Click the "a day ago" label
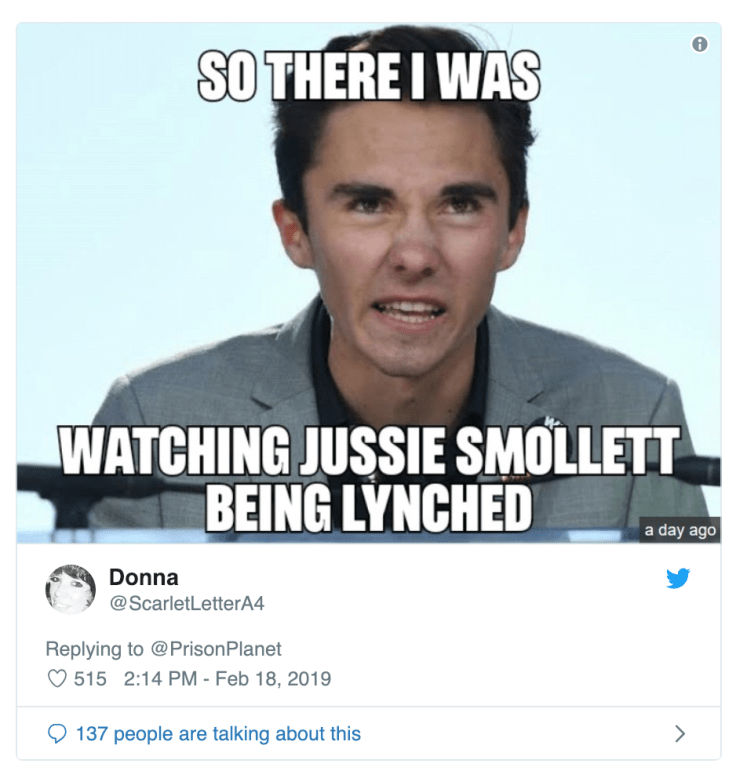This screenshot has height=778, width=736. pyautogui.click(x=680, y=530)
